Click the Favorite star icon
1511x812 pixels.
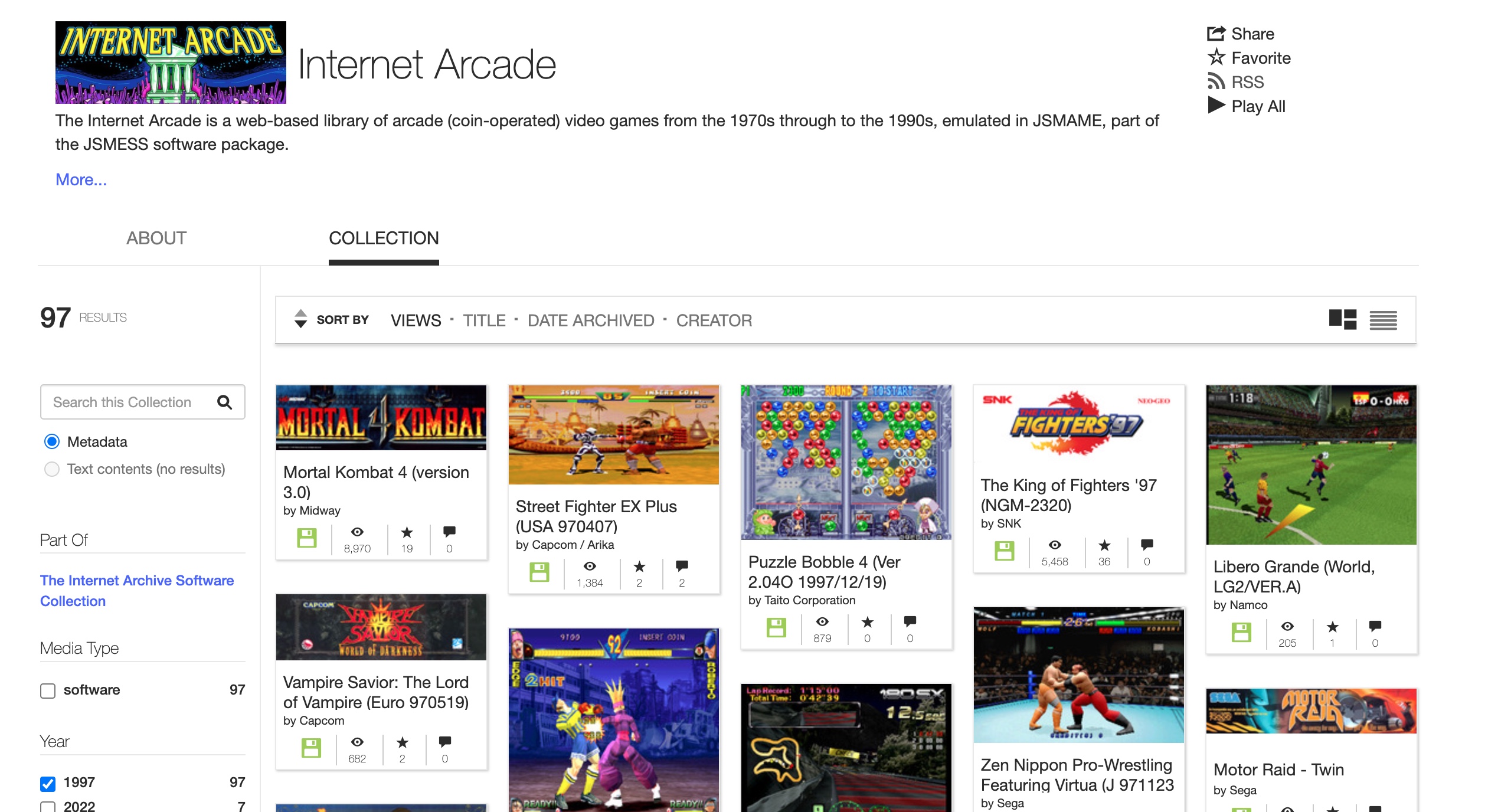tap(1216, 58)
